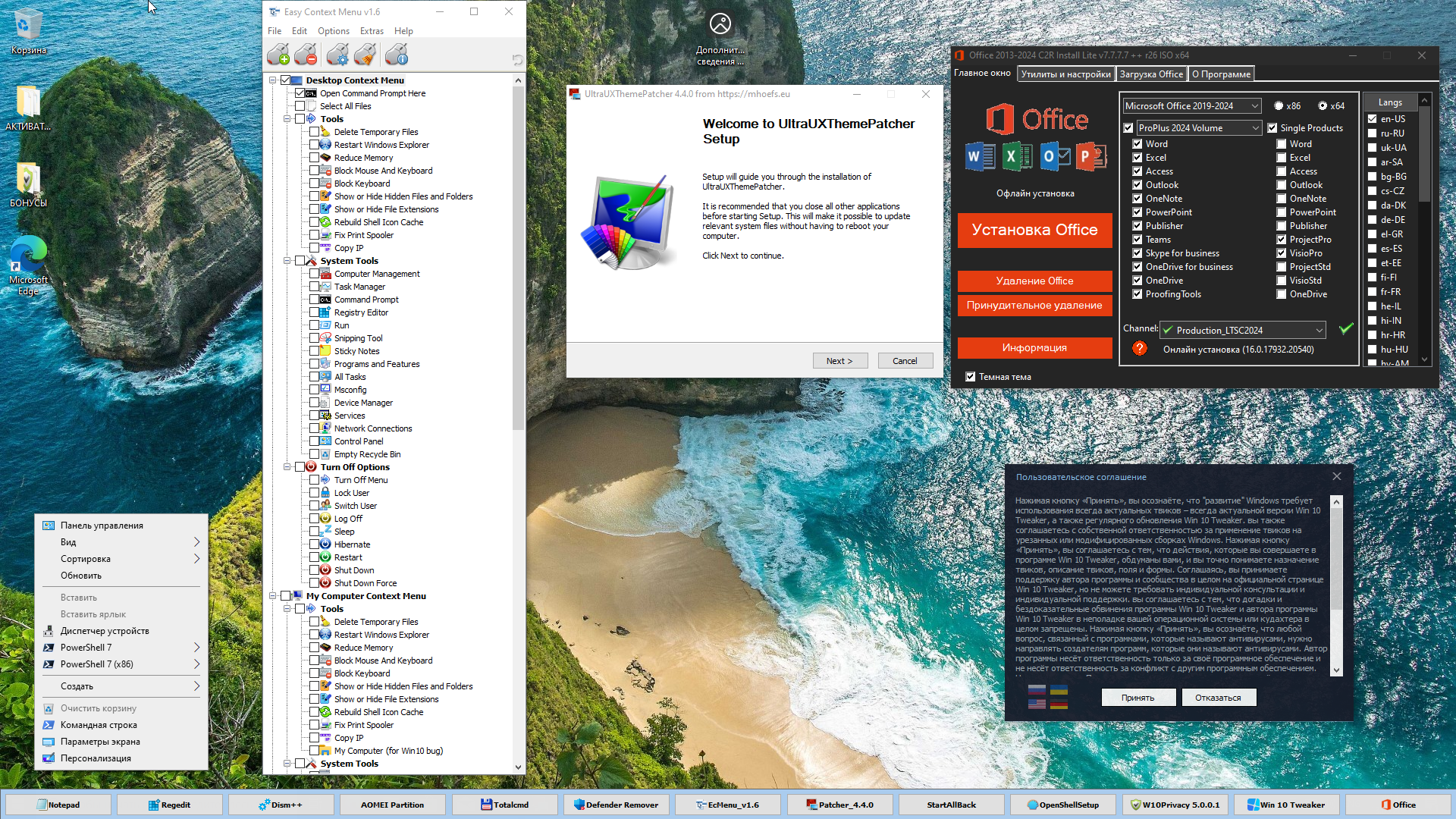
Task: Uncheck Teams in the ProPlus list
Action: [1137, 240]
